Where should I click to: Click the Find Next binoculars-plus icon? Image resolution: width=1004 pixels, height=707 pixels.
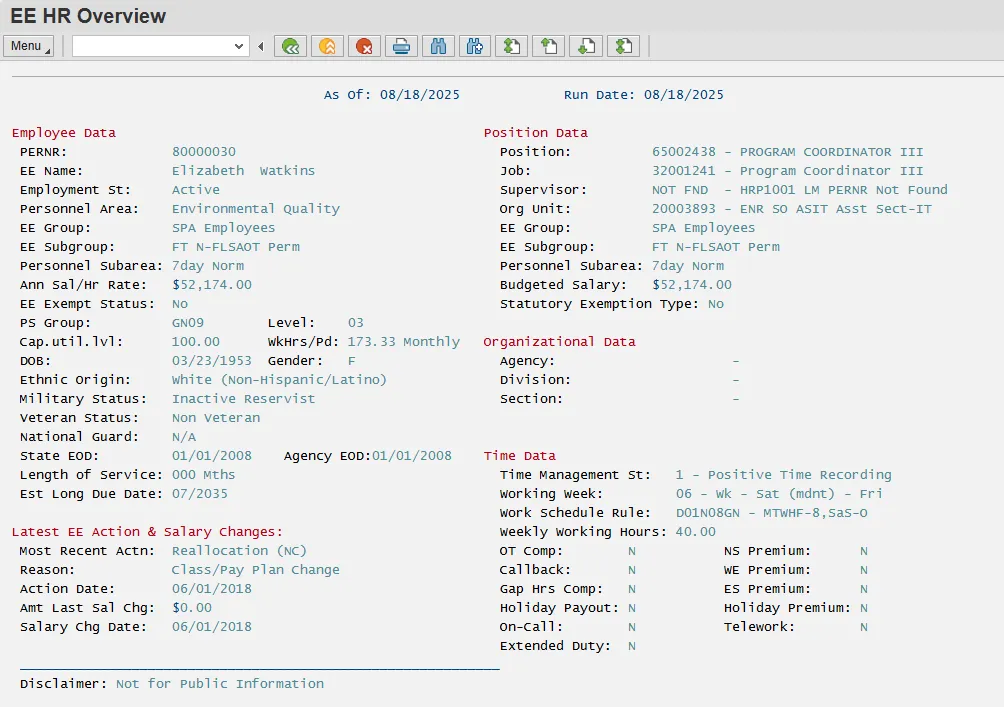475,46
